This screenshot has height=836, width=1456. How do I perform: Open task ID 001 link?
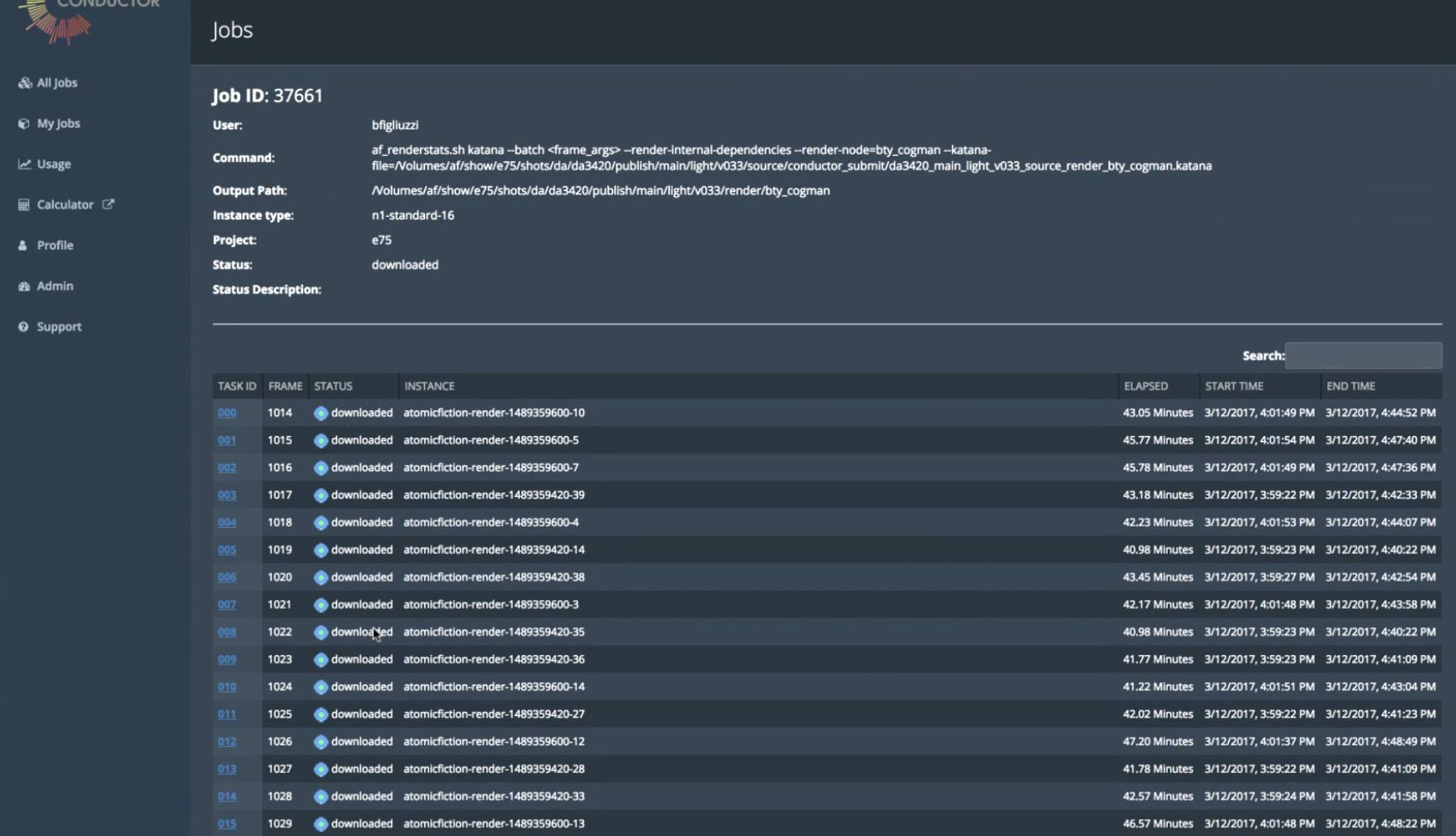pos(226,440)
